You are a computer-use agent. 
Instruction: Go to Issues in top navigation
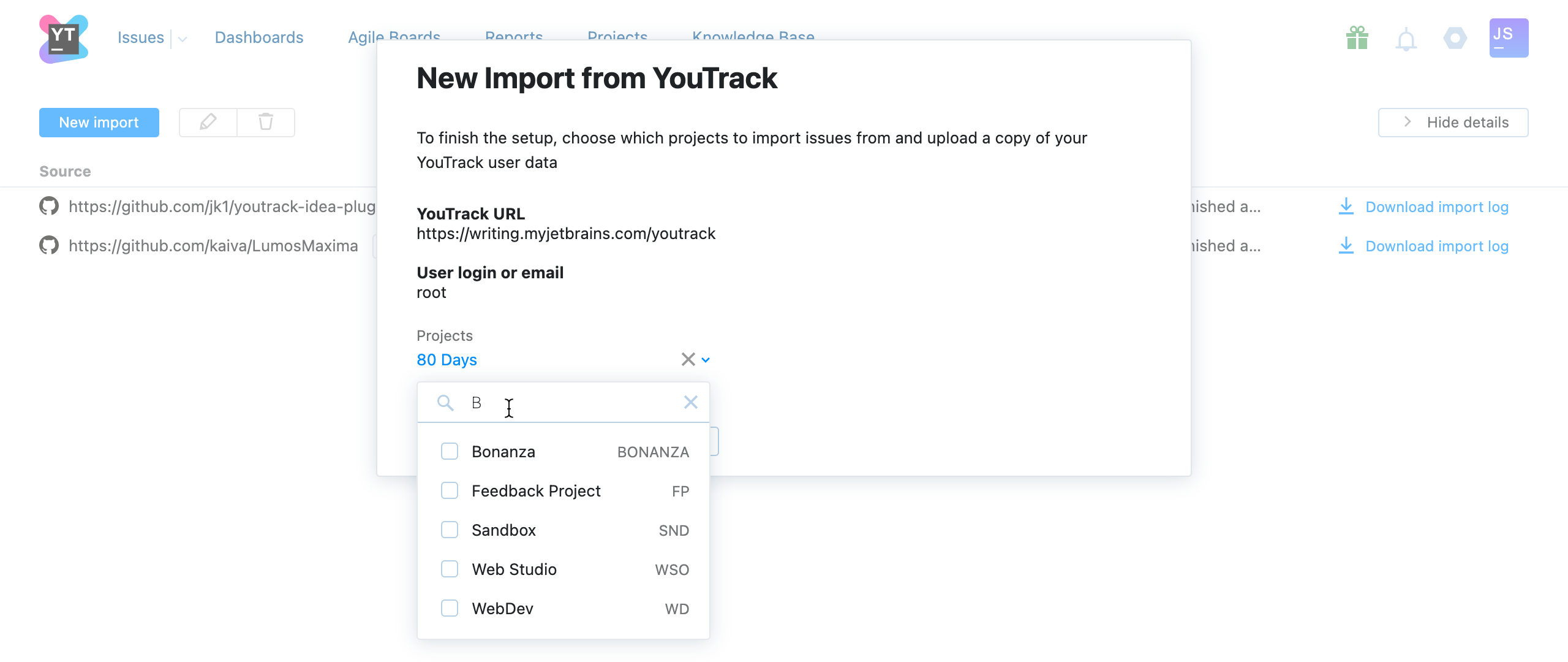140,37
